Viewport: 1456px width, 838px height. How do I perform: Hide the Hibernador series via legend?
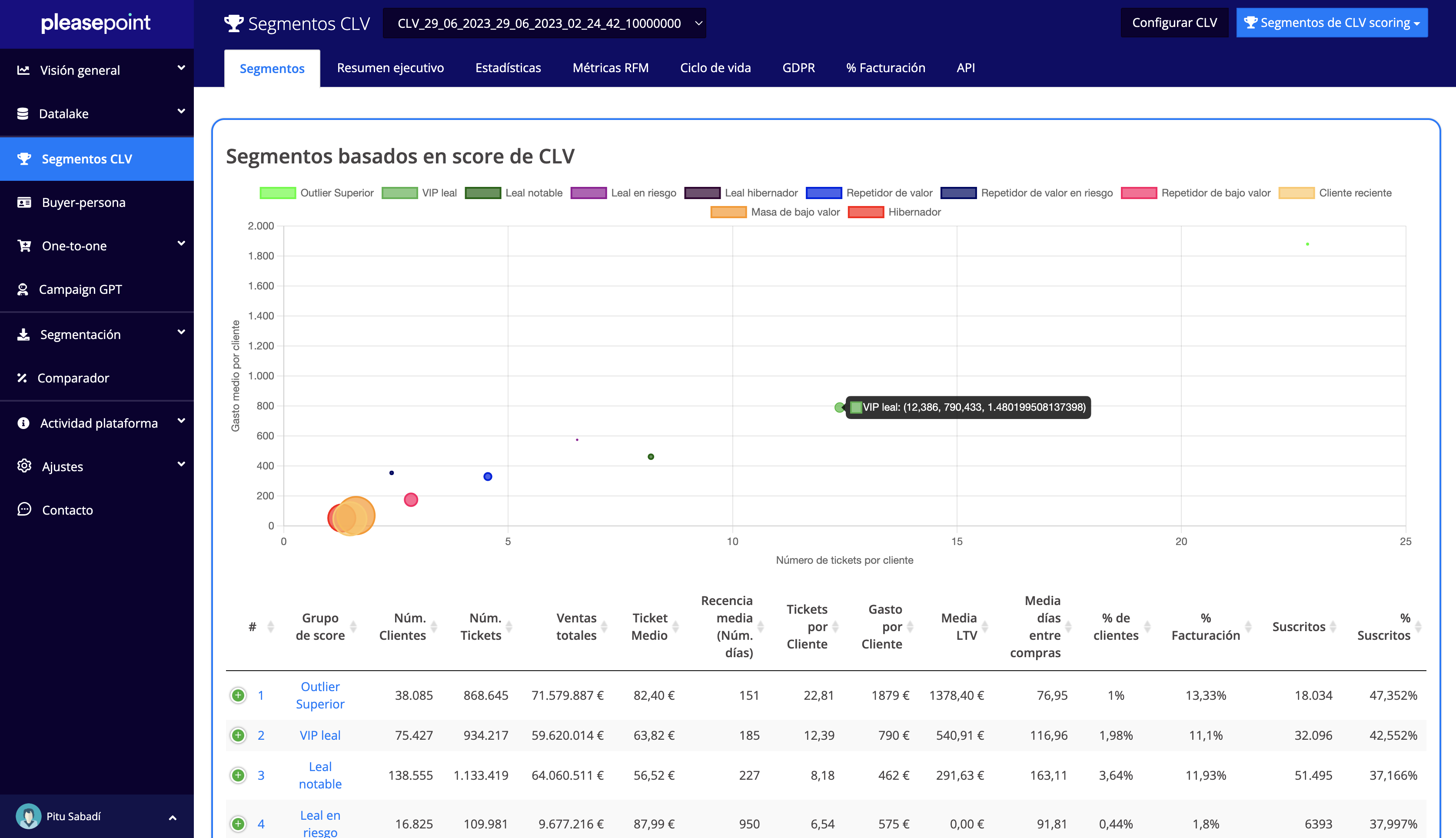(x=895, y=212)
